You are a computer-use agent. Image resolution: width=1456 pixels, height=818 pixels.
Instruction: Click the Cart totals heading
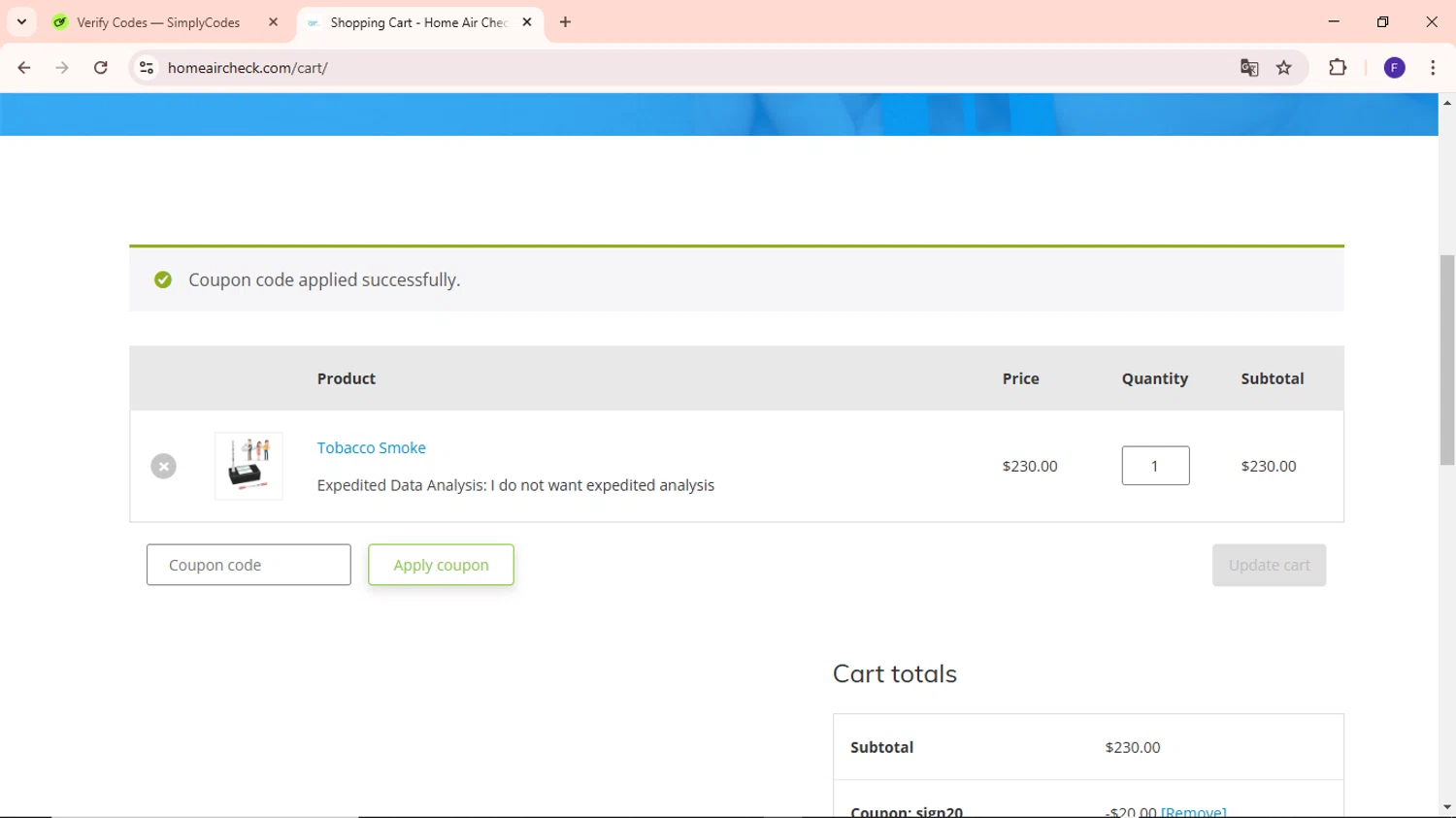(x=894, y=673)
